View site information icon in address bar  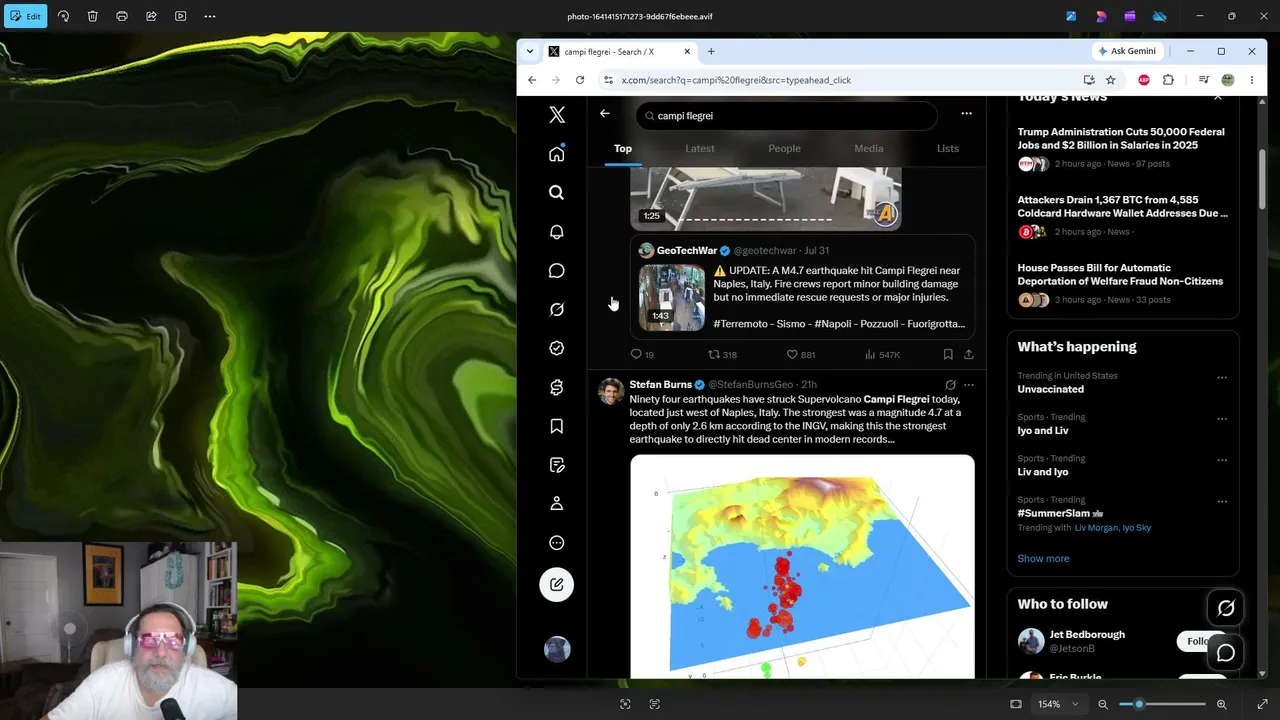pos(607,80)
